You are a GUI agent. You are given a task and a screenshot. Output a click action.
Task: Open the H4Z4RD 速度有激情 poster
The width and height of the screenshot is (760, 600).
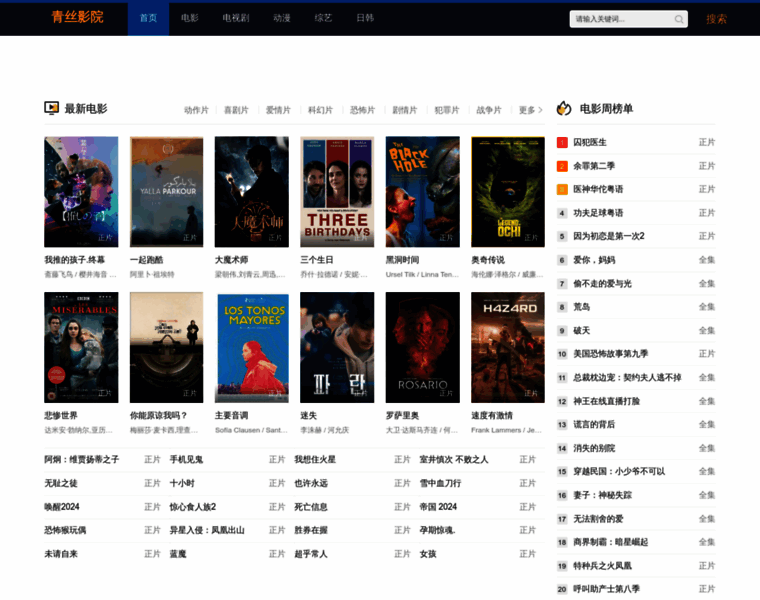click(x=508, y=347)
